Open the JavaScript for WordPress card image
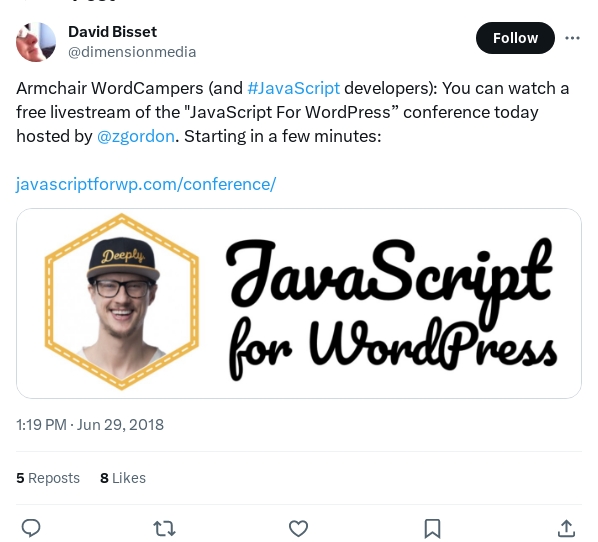This screenshot has width=598, height=542. point(299,303)
